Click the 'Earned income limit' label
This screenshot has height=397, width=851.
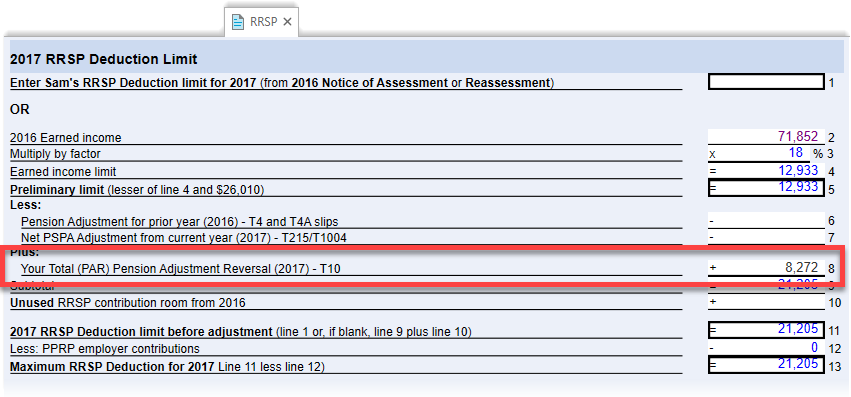63,172
